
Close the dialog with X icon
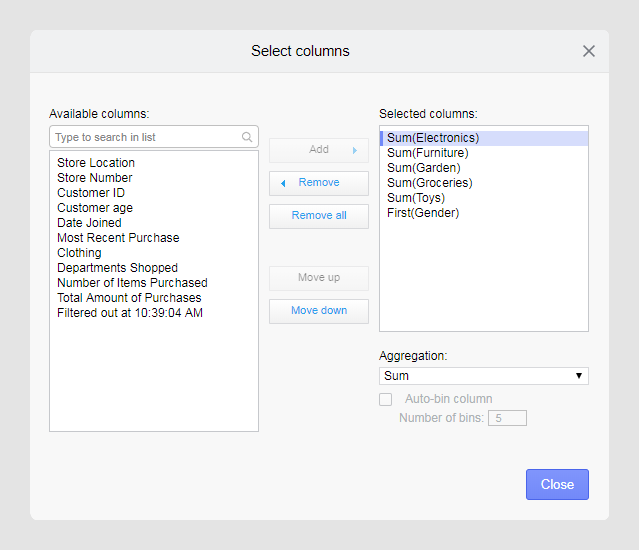(588, 51)
